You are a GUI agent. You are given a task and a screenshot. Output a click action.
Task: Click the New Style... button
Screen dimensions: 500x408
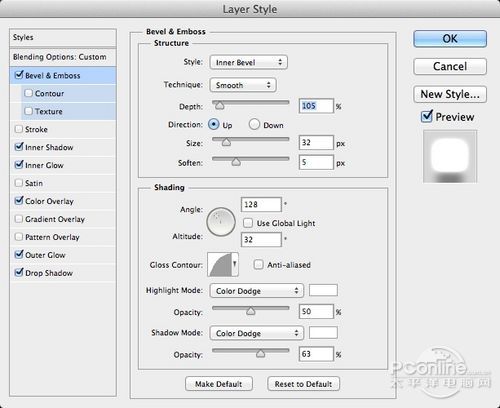tap(450, 94)
